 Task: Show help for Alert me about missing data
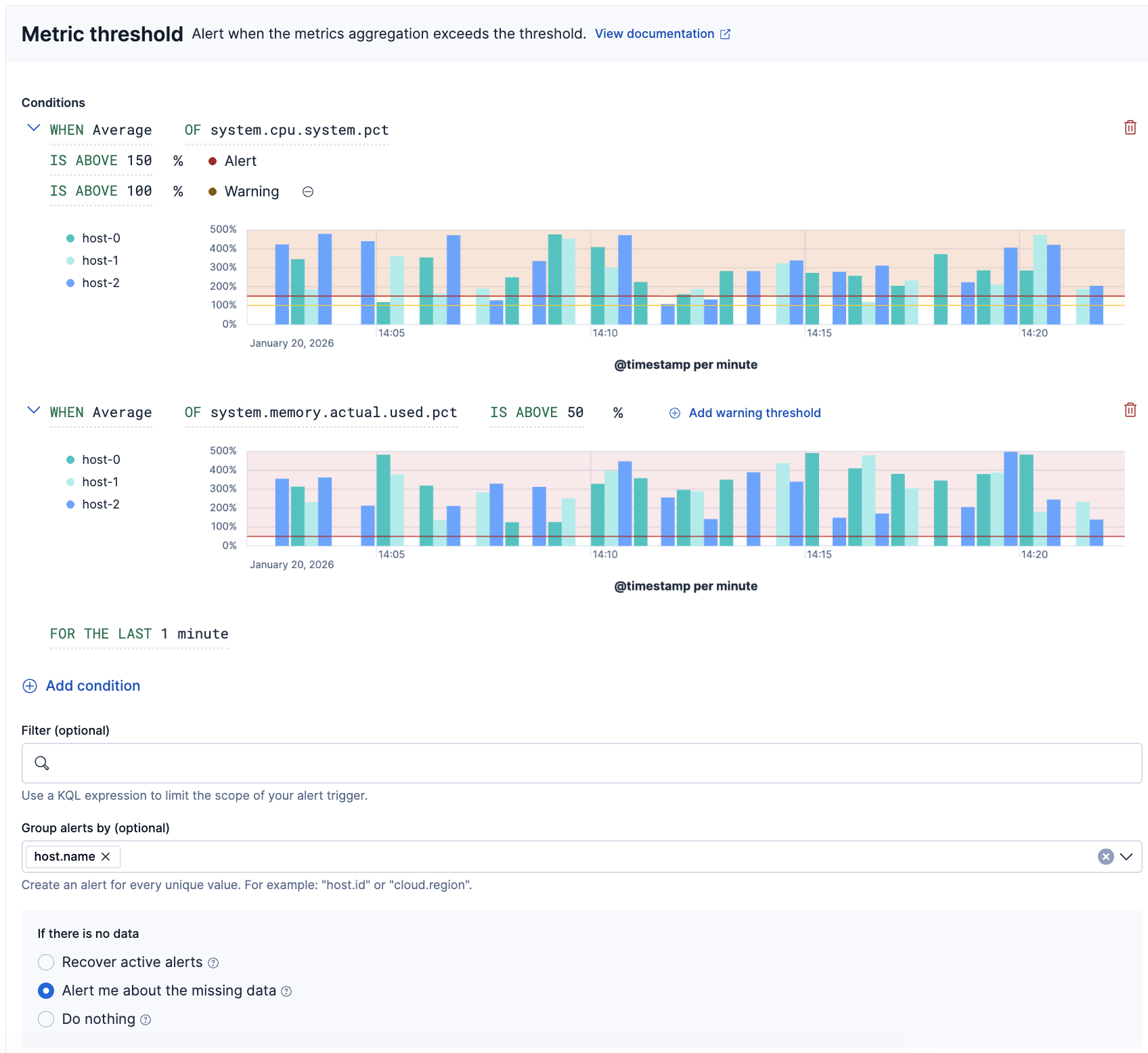(286, 991)
